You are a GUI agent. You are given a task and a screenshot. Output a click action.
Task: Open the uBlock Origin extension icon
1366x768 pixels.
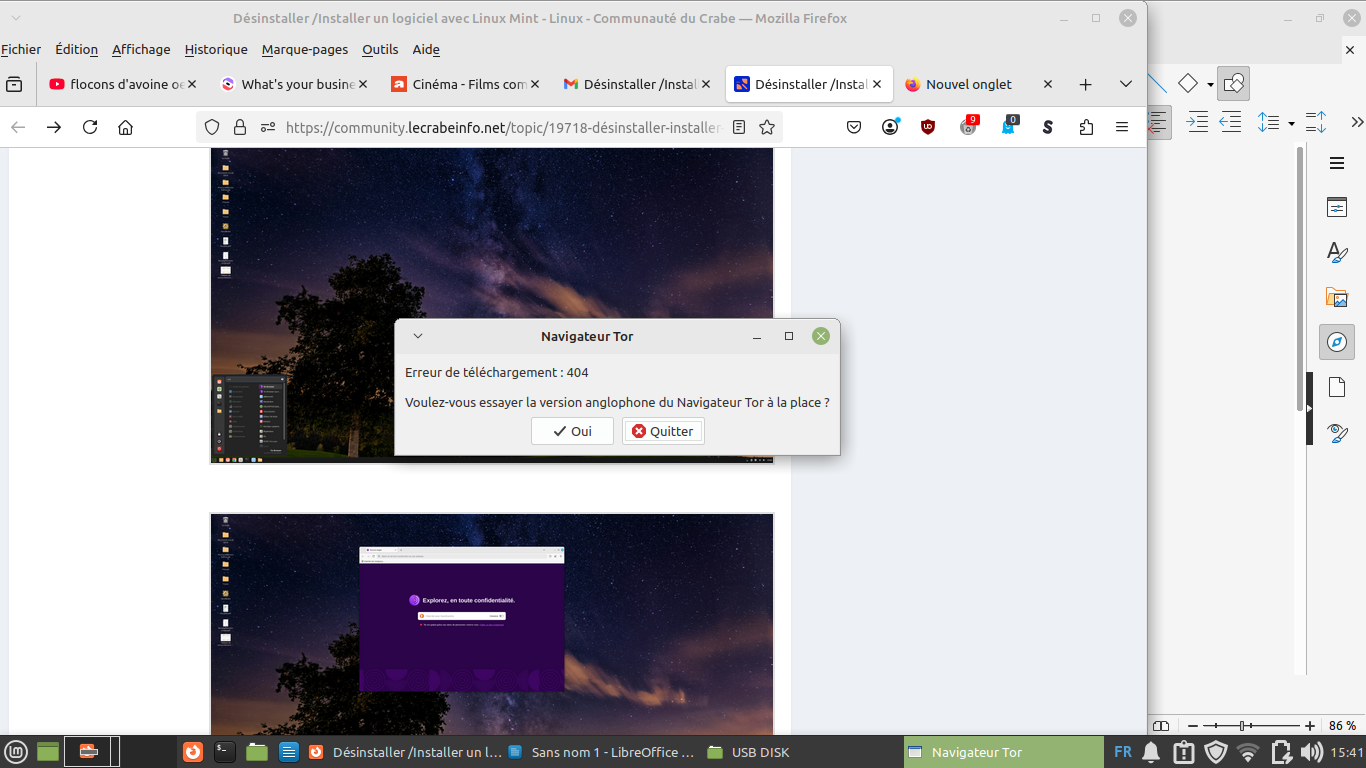928,127
